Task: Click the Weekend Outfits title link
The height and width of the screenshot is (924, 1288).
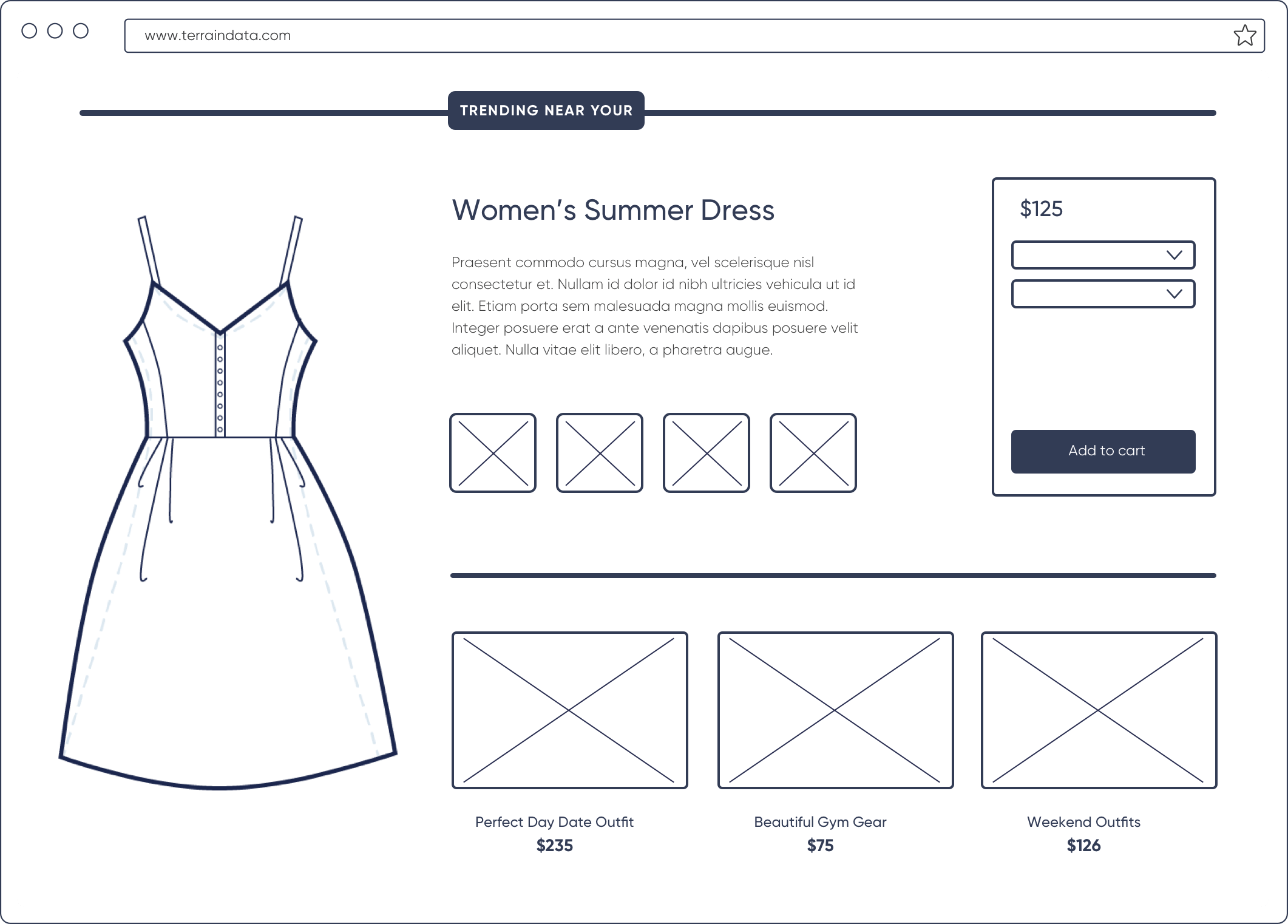Action: (1083, 822)
